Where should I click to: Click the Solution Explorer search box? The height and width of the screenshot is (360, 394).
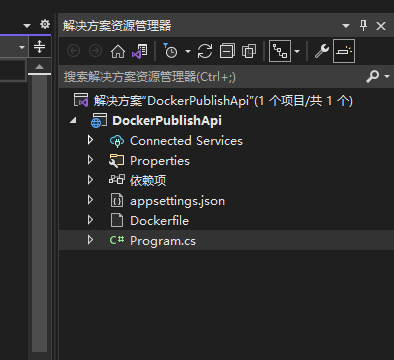[213, 77]
